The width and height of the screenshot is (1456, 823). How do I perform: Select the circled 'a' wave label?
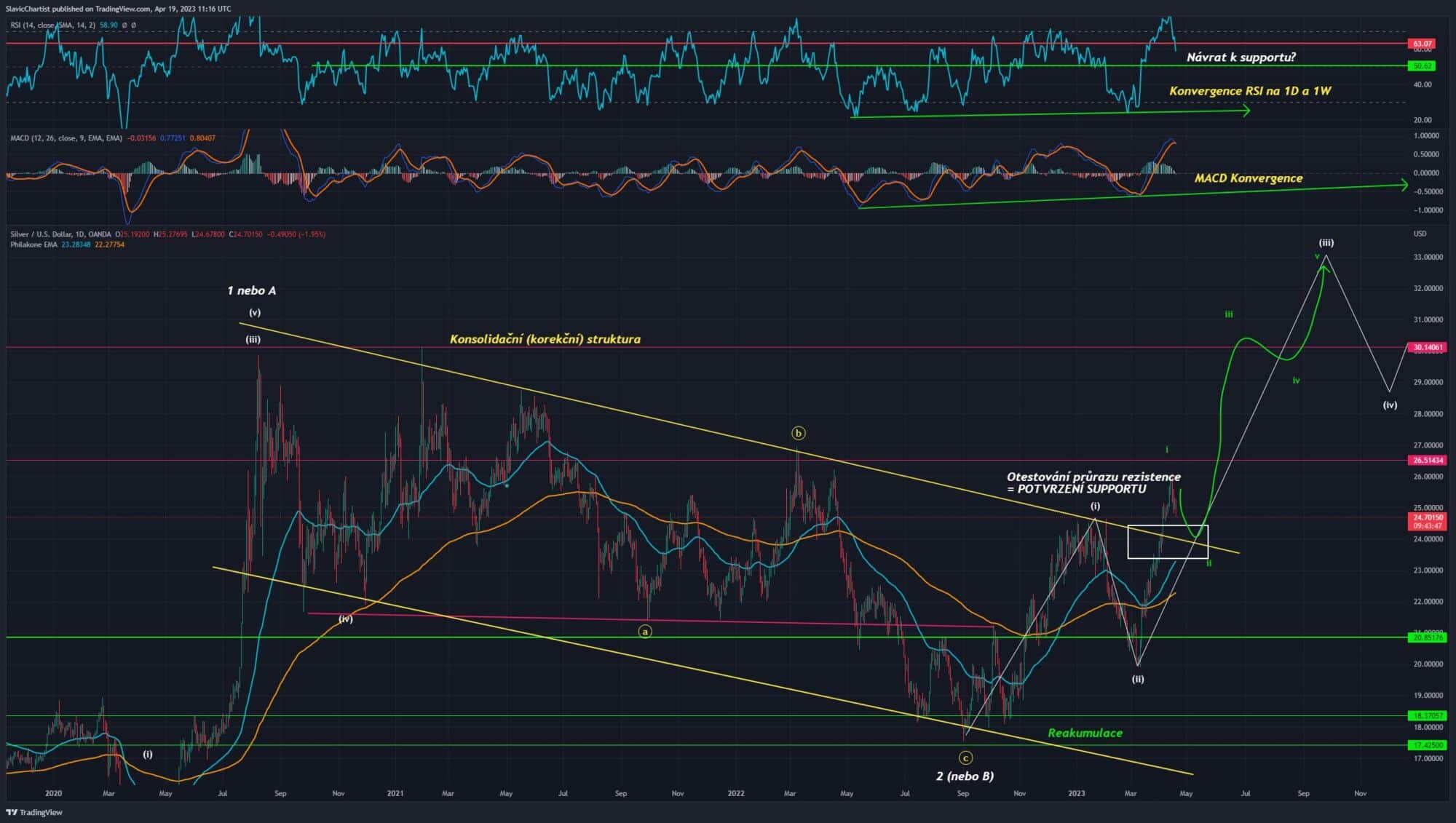pyautogui.click(x=645, y=632)
